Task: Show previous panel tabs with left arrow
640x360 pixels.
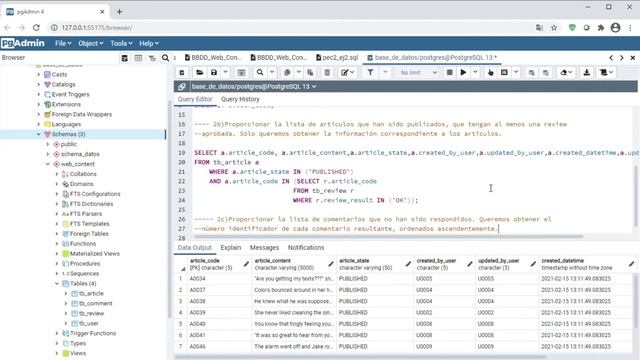Action: coord(611,58)
